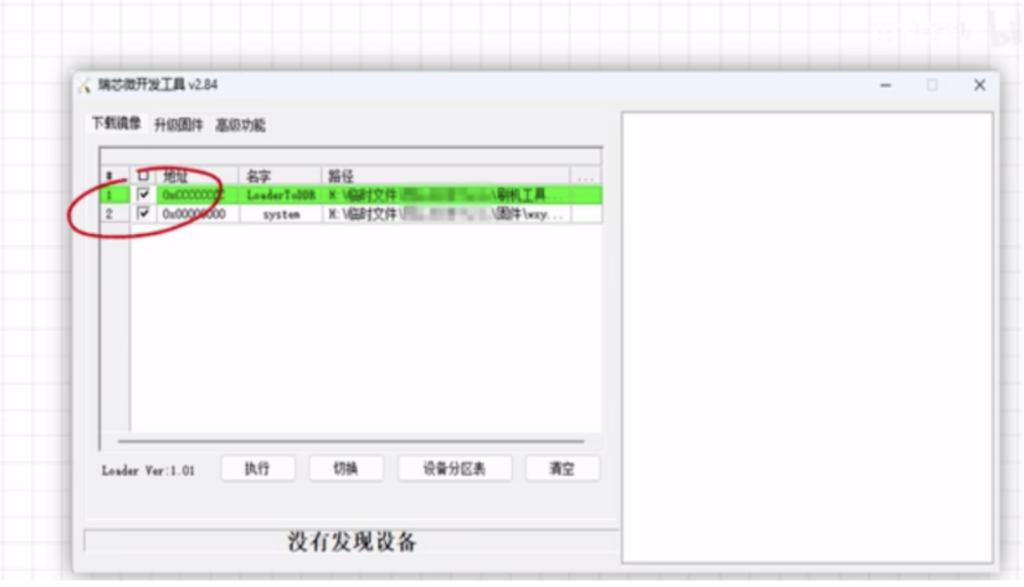Image resolution: width=1024 pixels, height=587 pixels.
Task: Select the system row path cell
Action: pyautogui.click(x=445, y=214)
